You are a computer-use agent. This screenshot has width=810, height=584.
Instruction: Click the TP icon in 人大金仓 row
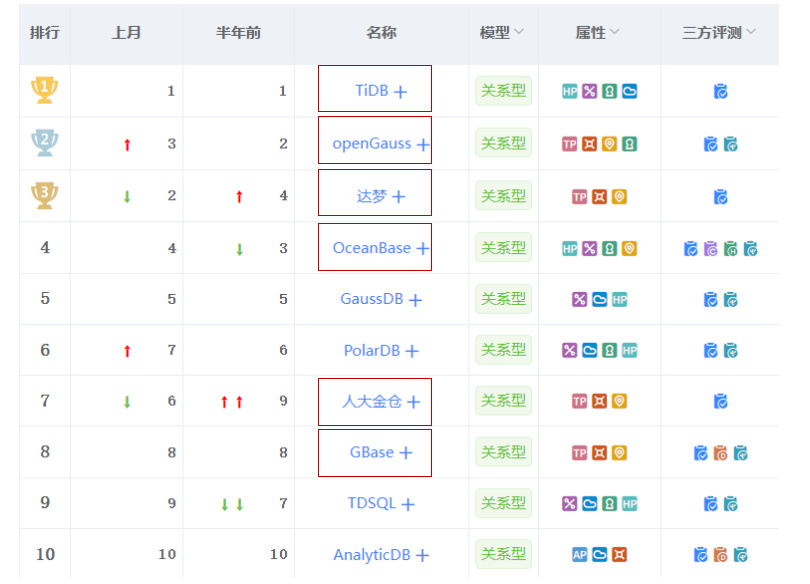coord(580,401)
